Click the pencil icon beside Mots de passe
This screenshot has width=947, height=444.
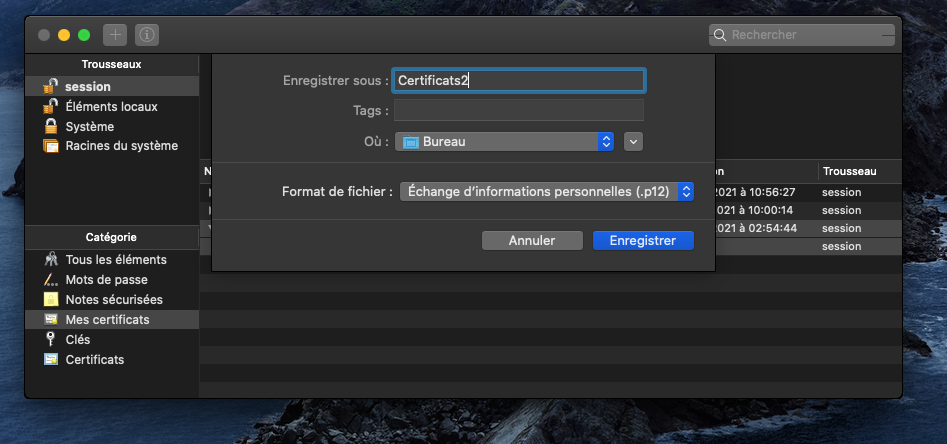click(51, 280)
